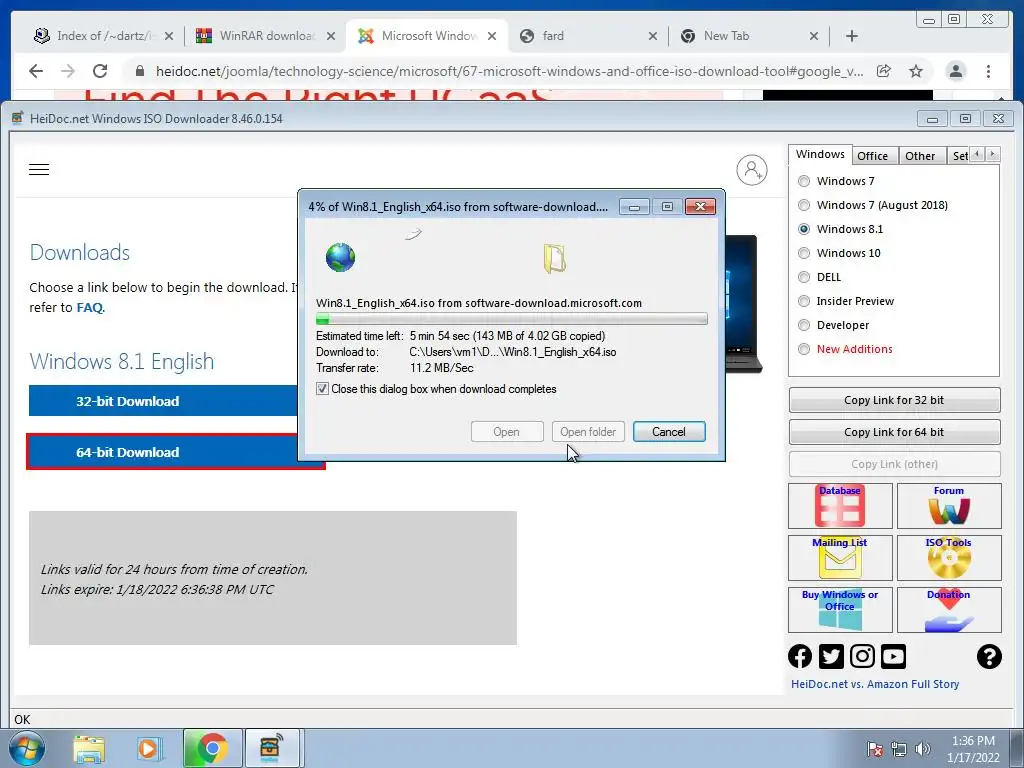Switch to the Index of /~dartz Chrome tab
The height and width of the screenshot is (768, 1024).
[x=104, y=36]
